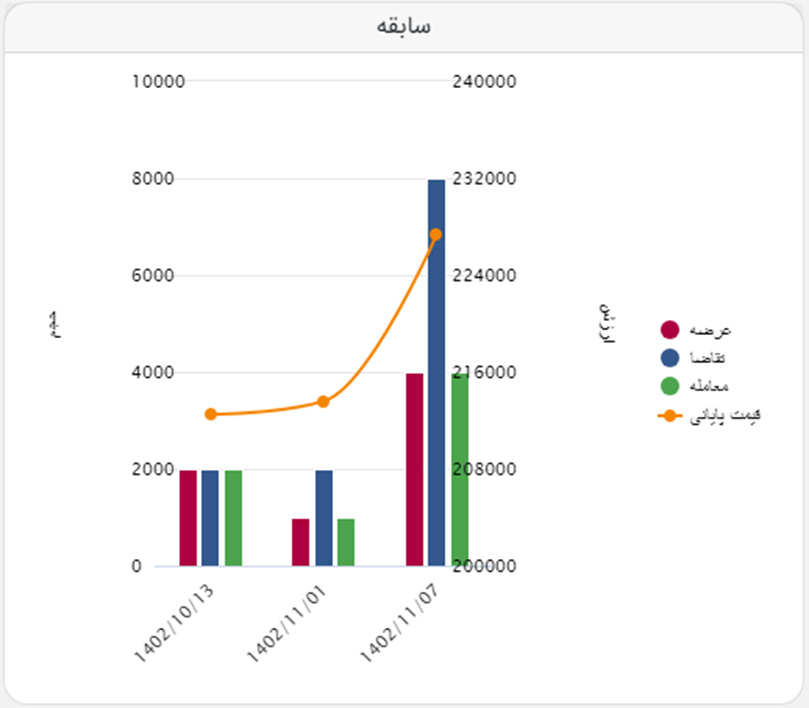Pick the green معامله bar for 1402/11/07
The height and width of the screenshot is (708, 809).
point(459,470)
